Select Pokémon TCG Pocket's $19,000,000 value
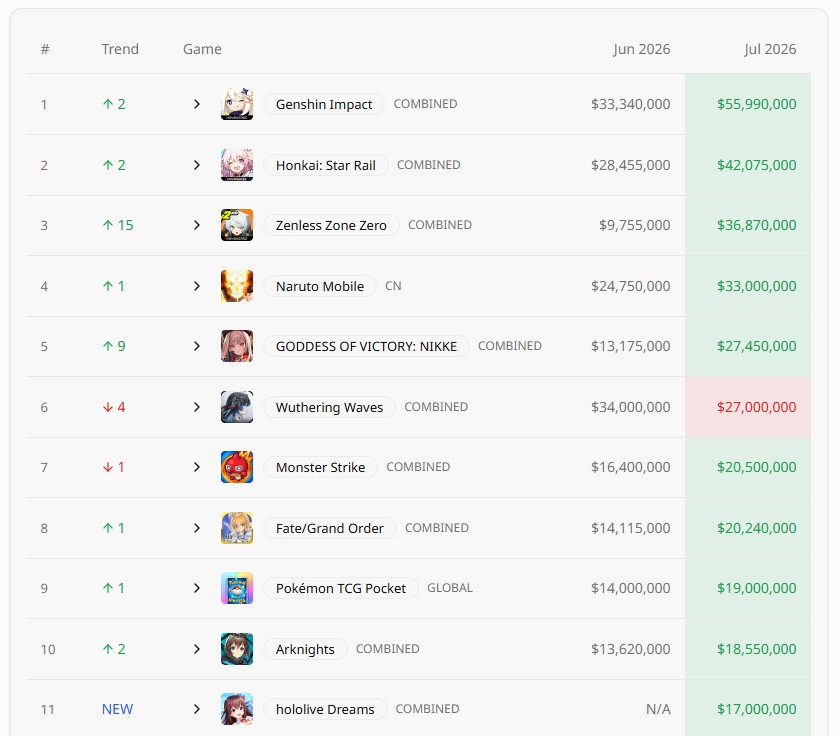This screenshot has width=840, height=736. (x=756, y=588)
